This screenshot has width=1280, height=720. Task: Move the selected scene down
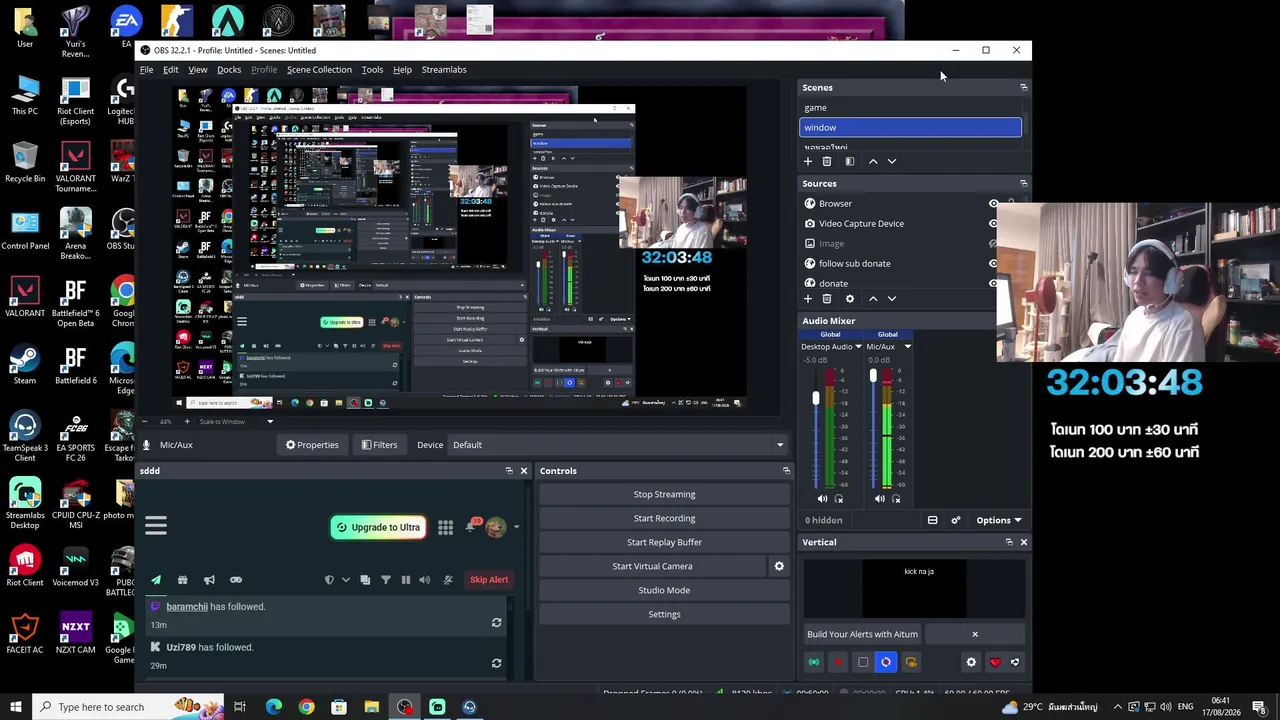(892, 161)
